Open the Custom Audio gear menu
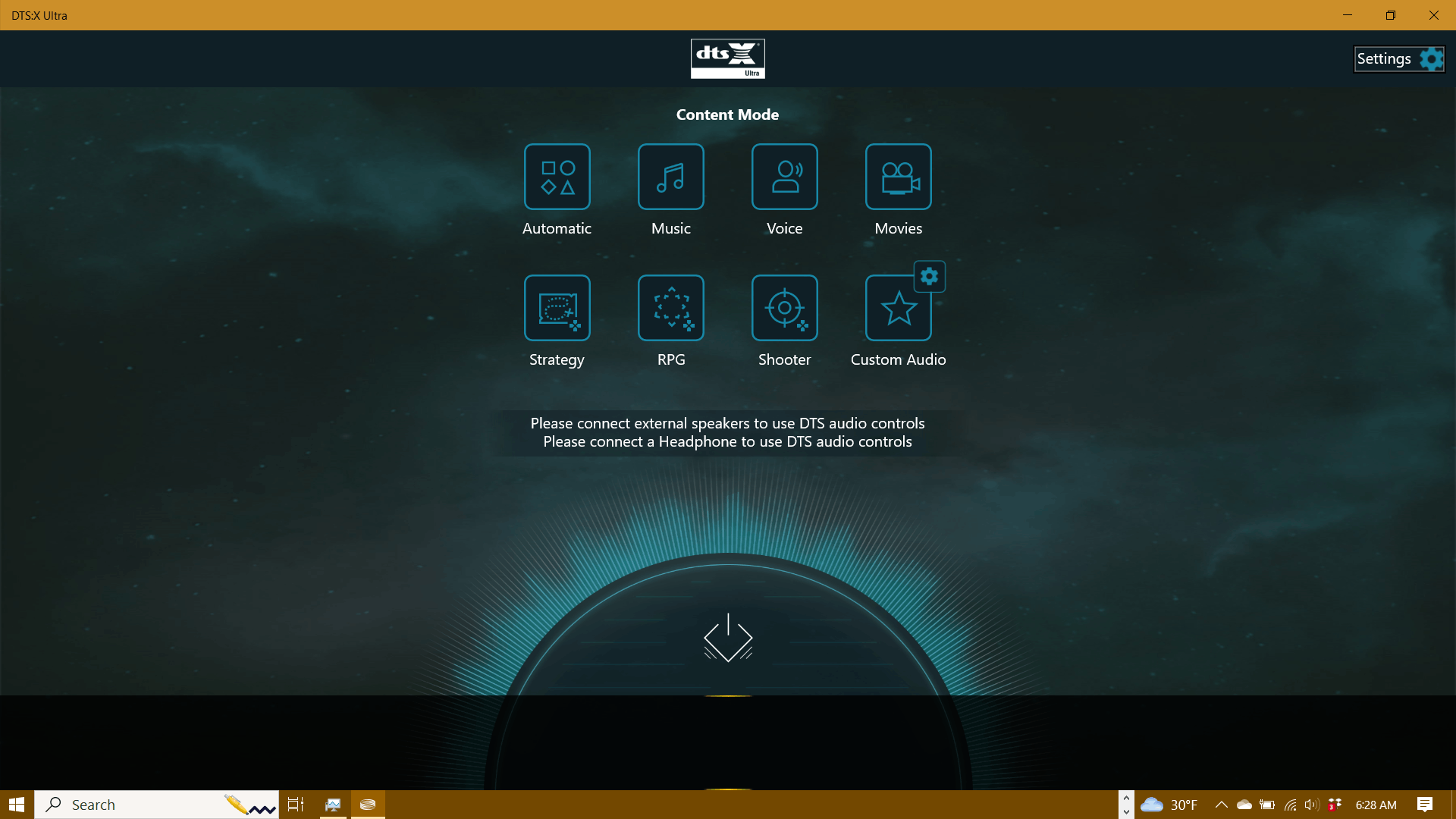 coord(928,276)
